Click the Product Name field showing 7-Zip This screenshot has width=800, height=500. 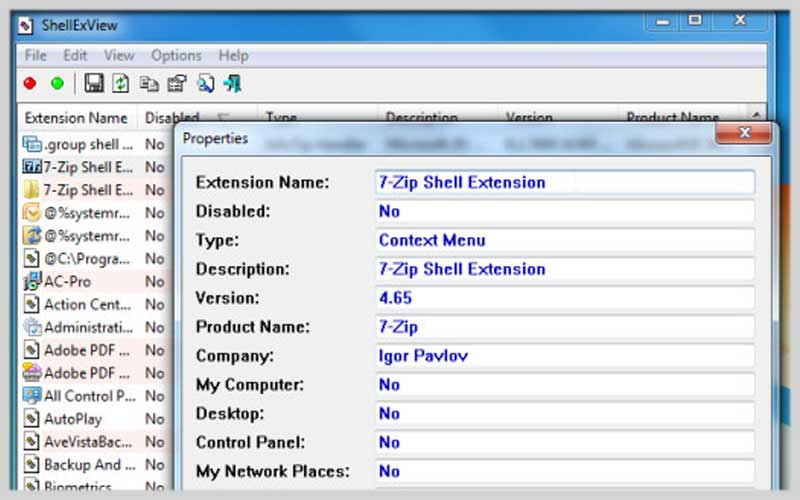(x=565, y=327)
